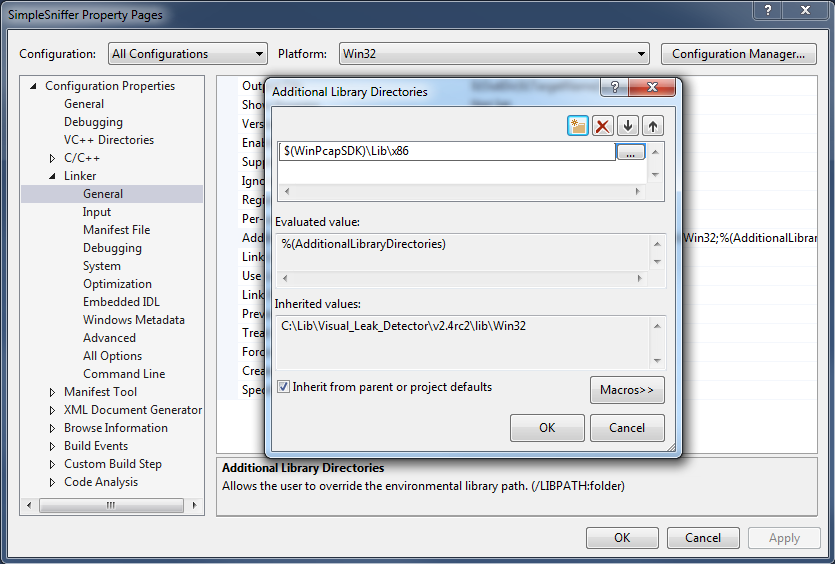
Task: Select Linker Input page
Action: tap(97, 212)
